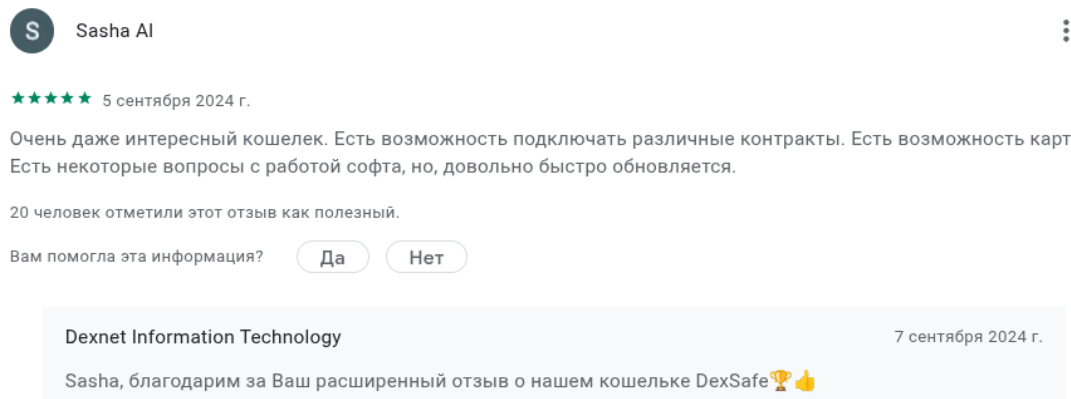
Task: Click the first green rating star
Action: coord(18,98)
